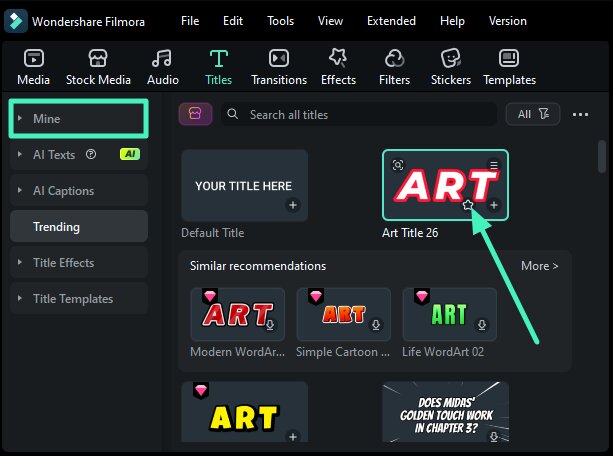613x456 pixels.
Task: Download the Midas comic title
Action: click(494, 436)
